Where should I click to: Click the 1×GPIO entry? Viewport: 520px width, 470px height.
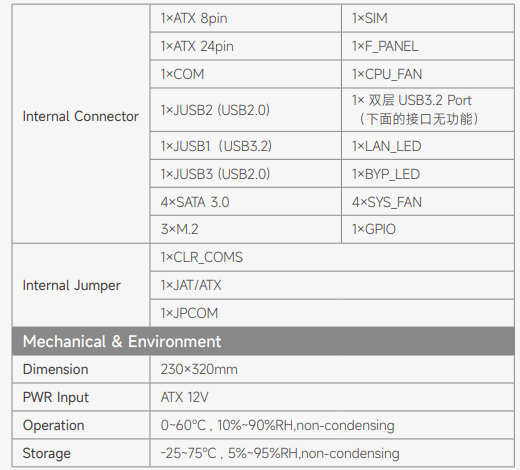(428, 230)
